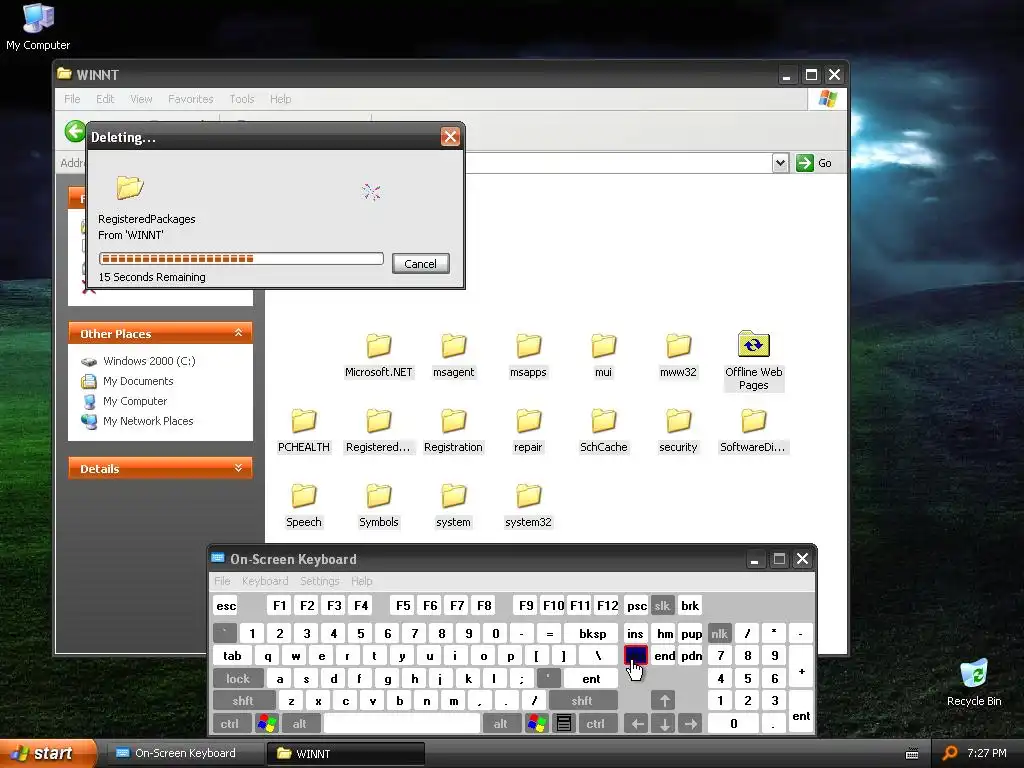
Task: Toggle the nlk num lock key
Action: point(719,633)
